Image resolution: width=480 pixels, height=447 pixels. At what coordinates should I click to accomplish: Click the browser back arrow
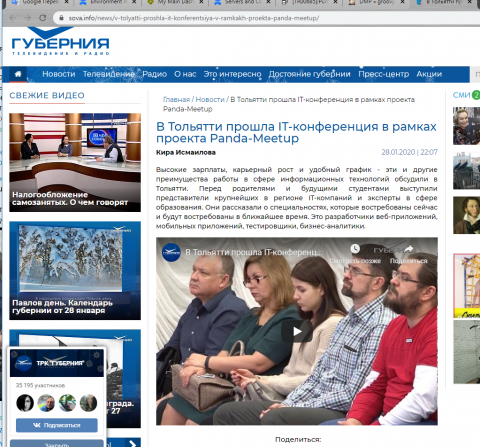point(13,18)
